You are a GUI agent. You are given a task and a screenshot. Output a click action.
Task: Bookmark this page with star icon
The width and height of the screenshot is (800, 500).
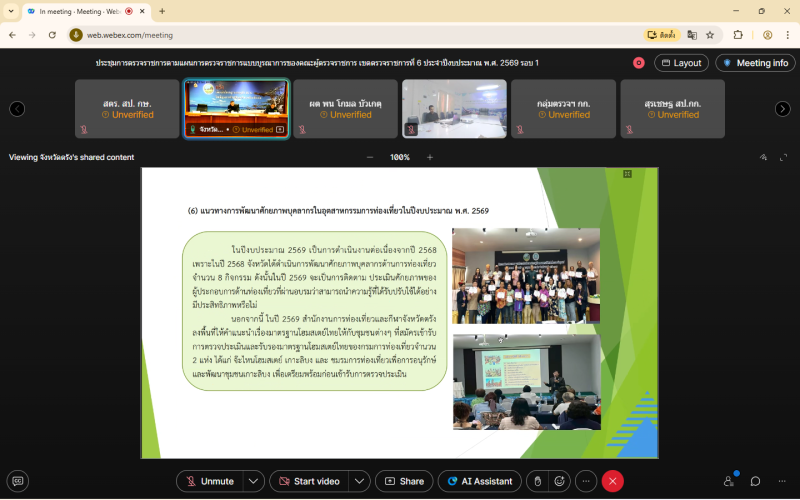coord(710,34)
